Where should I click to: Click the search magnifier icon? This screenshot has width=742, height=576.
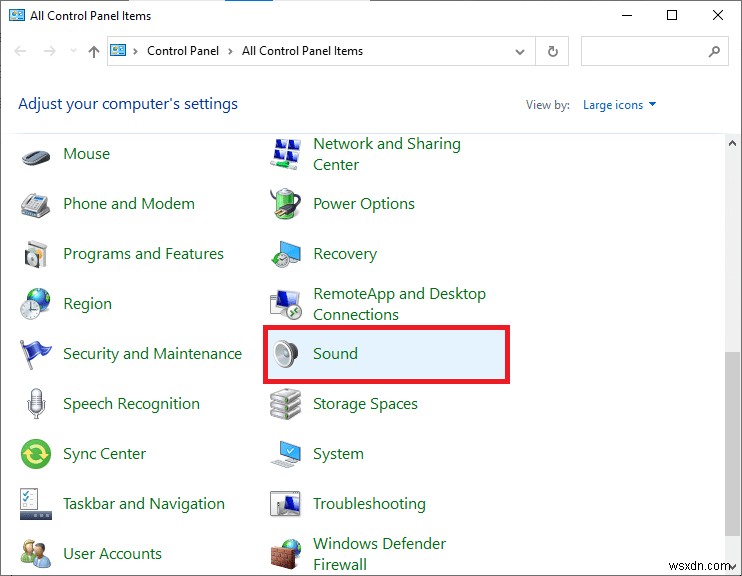714,51
